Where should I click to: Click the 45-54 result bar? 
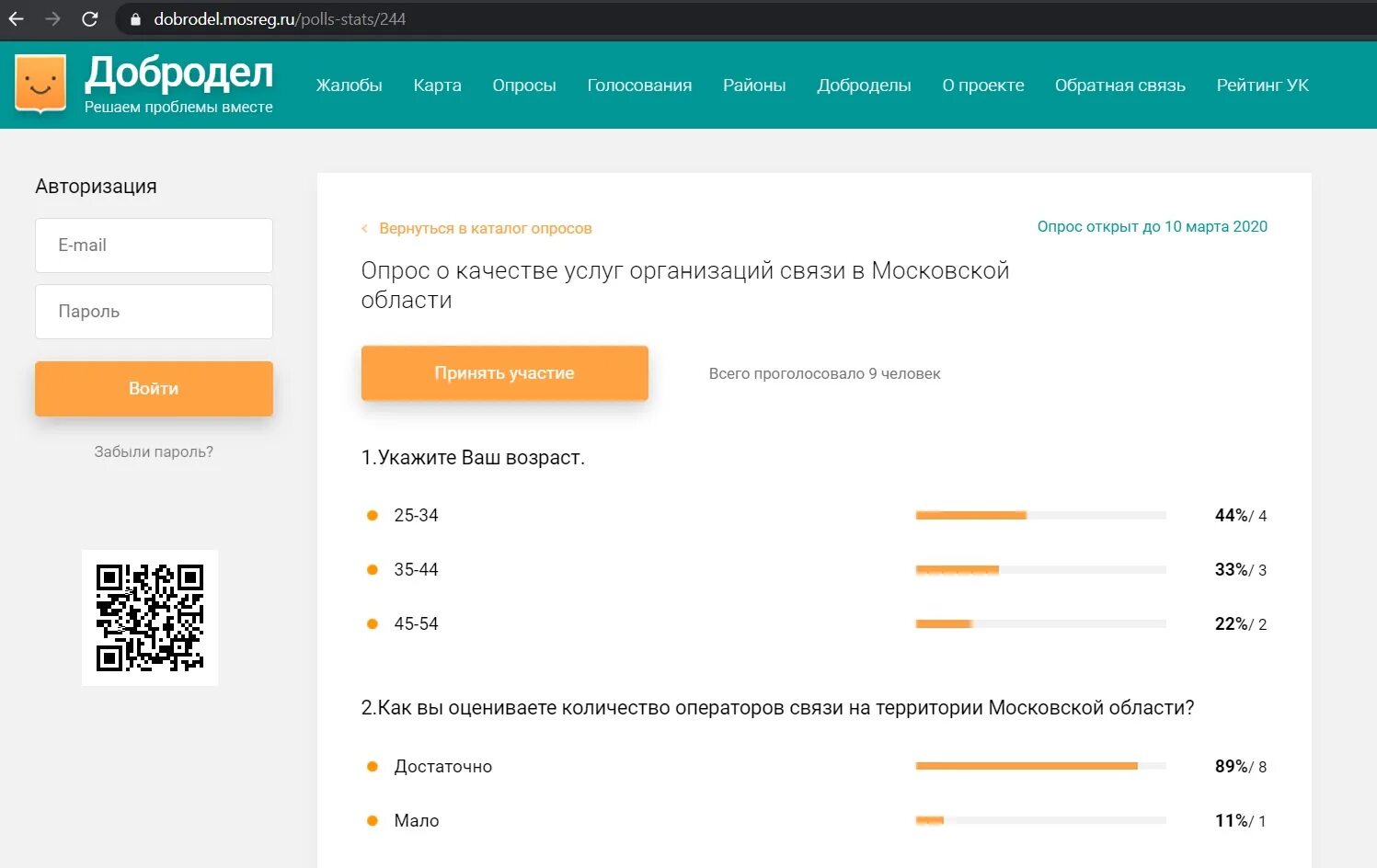(x=1040, y=623)
